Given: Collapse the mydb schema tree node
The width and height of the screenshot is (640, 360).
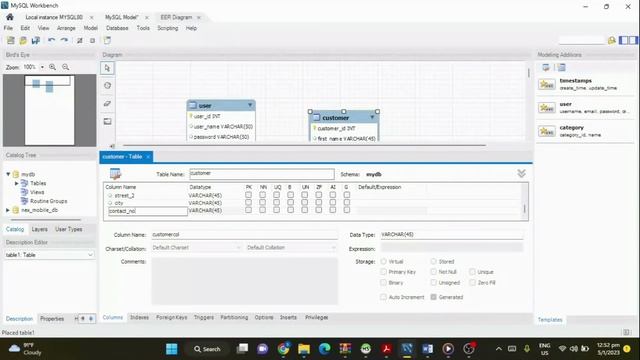Looking at the screenshot, I should click(x=8, y=174).
